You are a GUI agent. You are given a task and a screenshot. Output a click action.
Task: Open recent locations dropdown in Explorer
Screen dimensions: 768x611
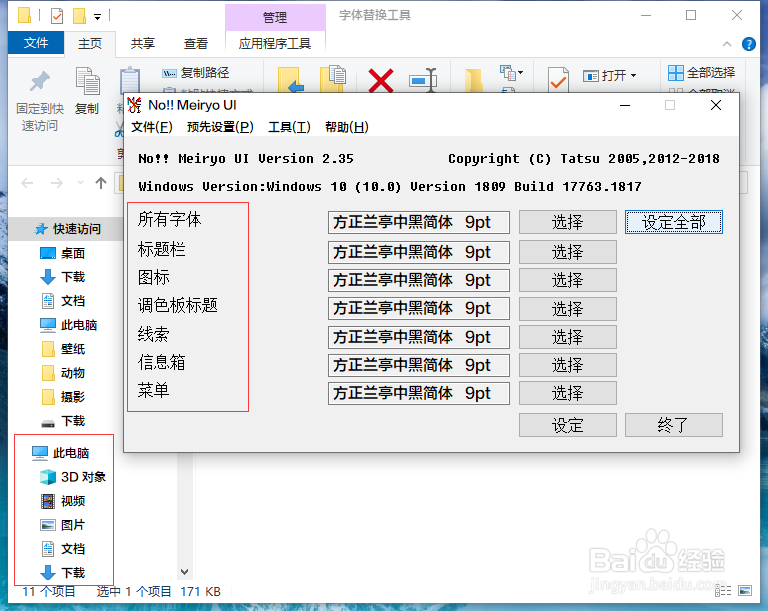(80, 183)
